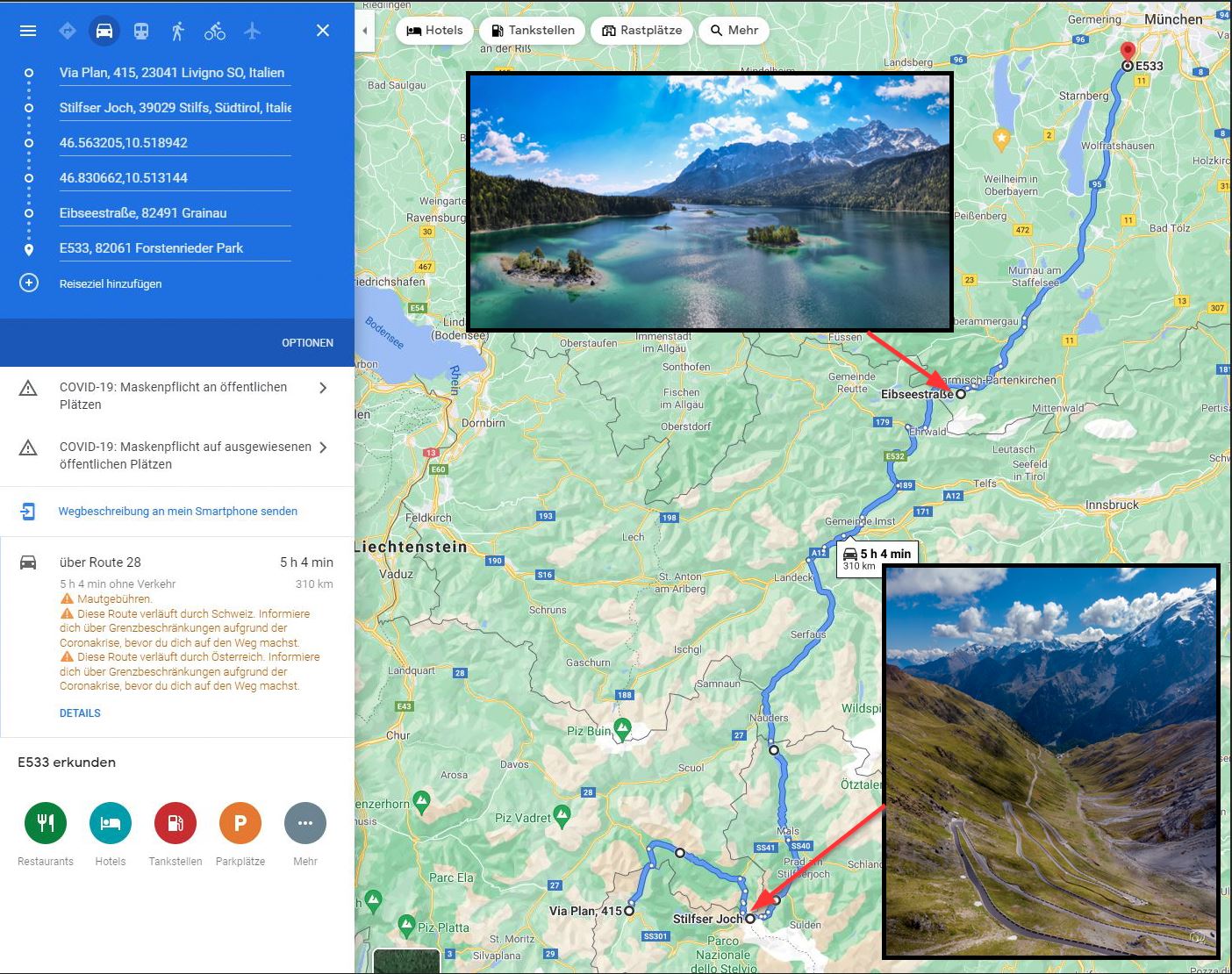Screen dimensions: 1232x974
Task: Click Reiseziel hinzufügen link
Action: [111, 284]
